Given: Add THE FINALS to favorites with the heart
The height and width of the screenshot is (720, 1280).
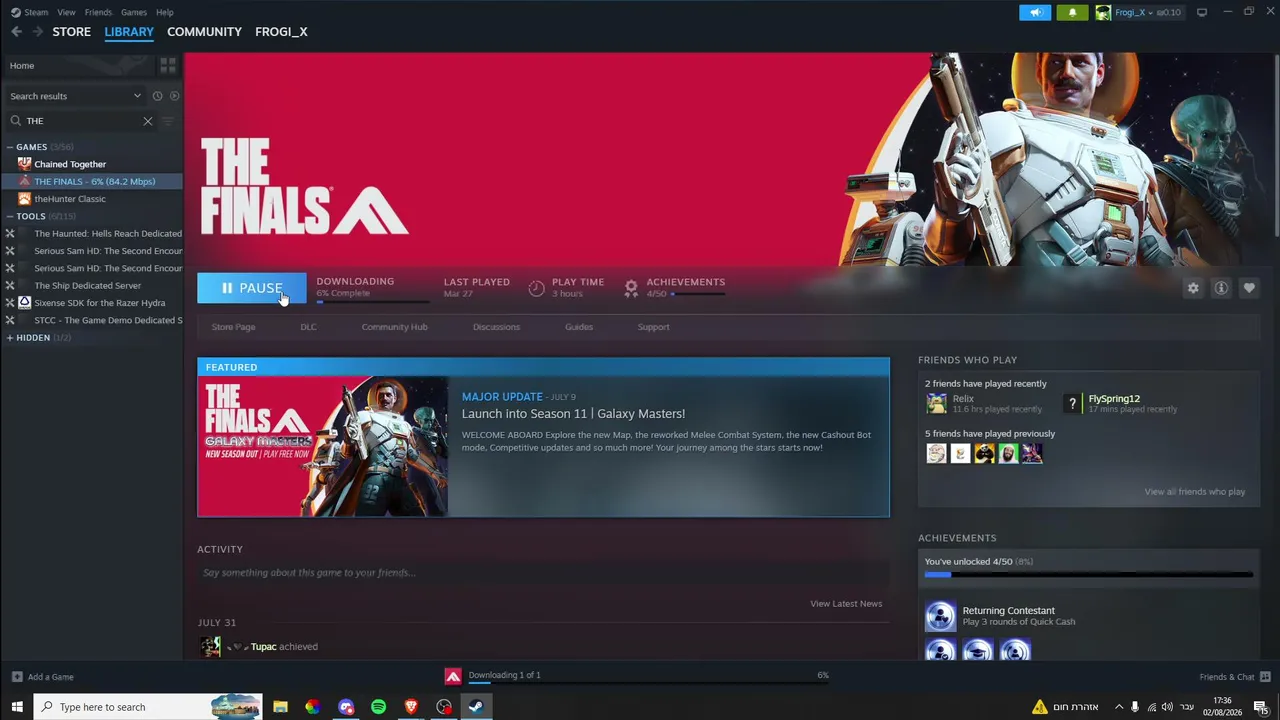Looking at the screenshot, I should pos(1249,288).
